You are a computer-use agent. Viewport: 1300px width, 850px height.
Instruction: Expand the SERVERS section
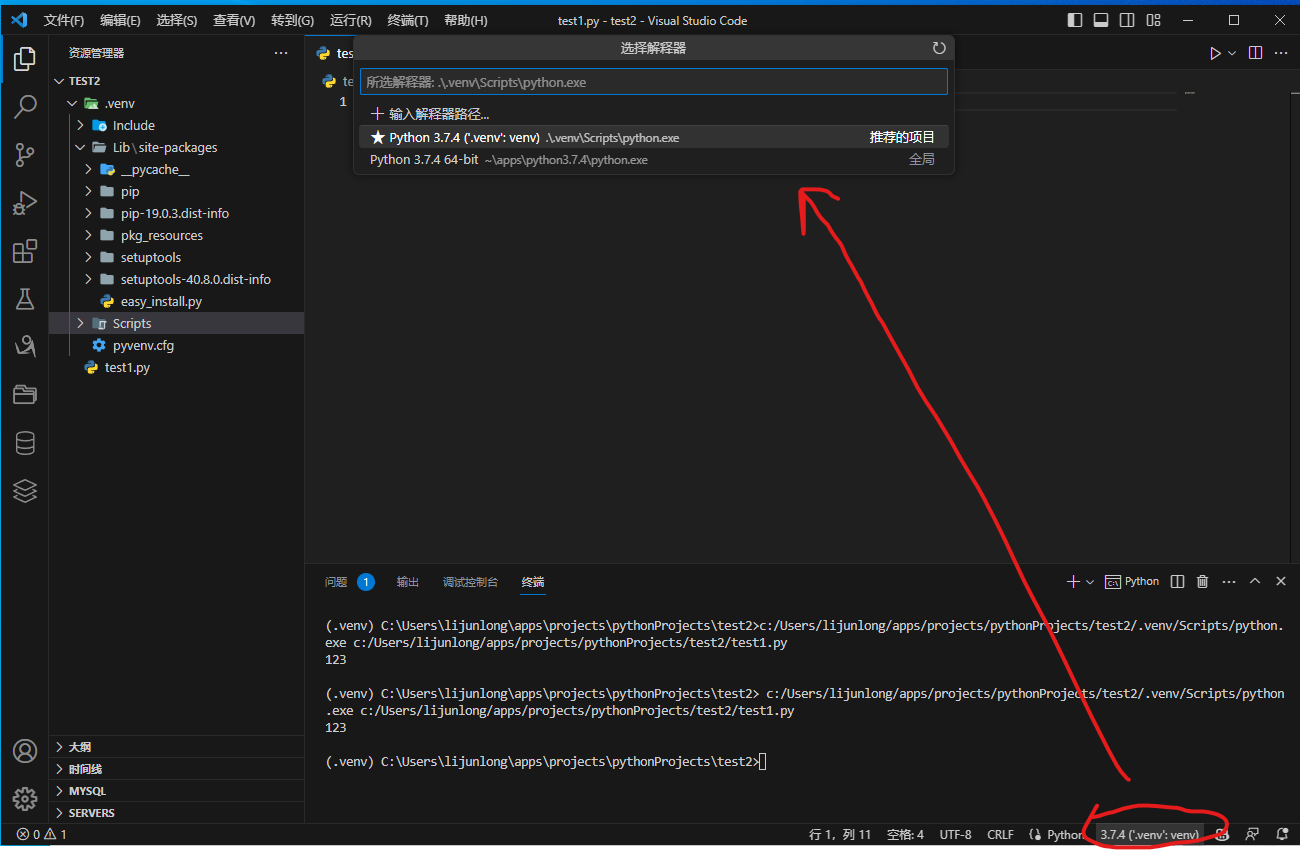pyautogui.click(x=176, y=813)
